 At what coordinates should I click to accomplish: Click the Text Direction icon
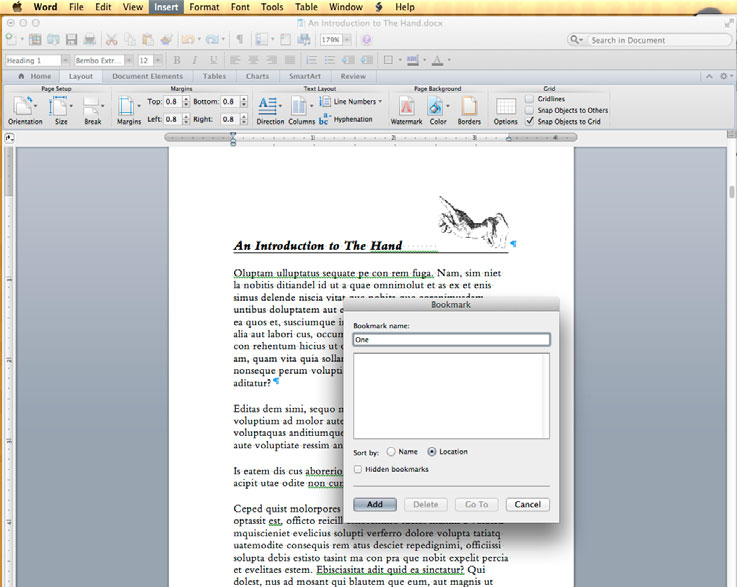[269, 106]
